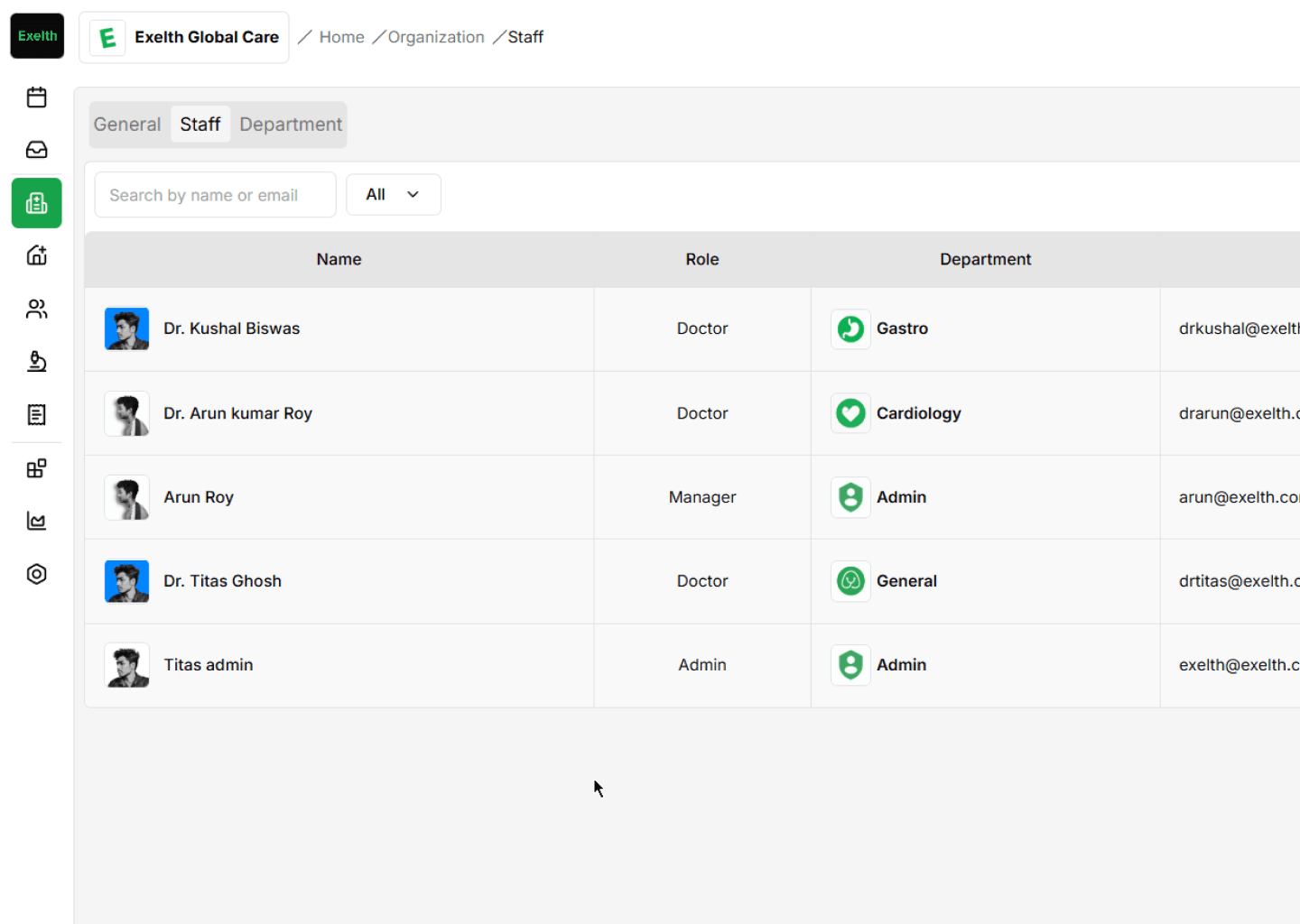Screen dimensions: 1300x924
Task: Click the Cardiology heart icon
Action: coord(850,413)
